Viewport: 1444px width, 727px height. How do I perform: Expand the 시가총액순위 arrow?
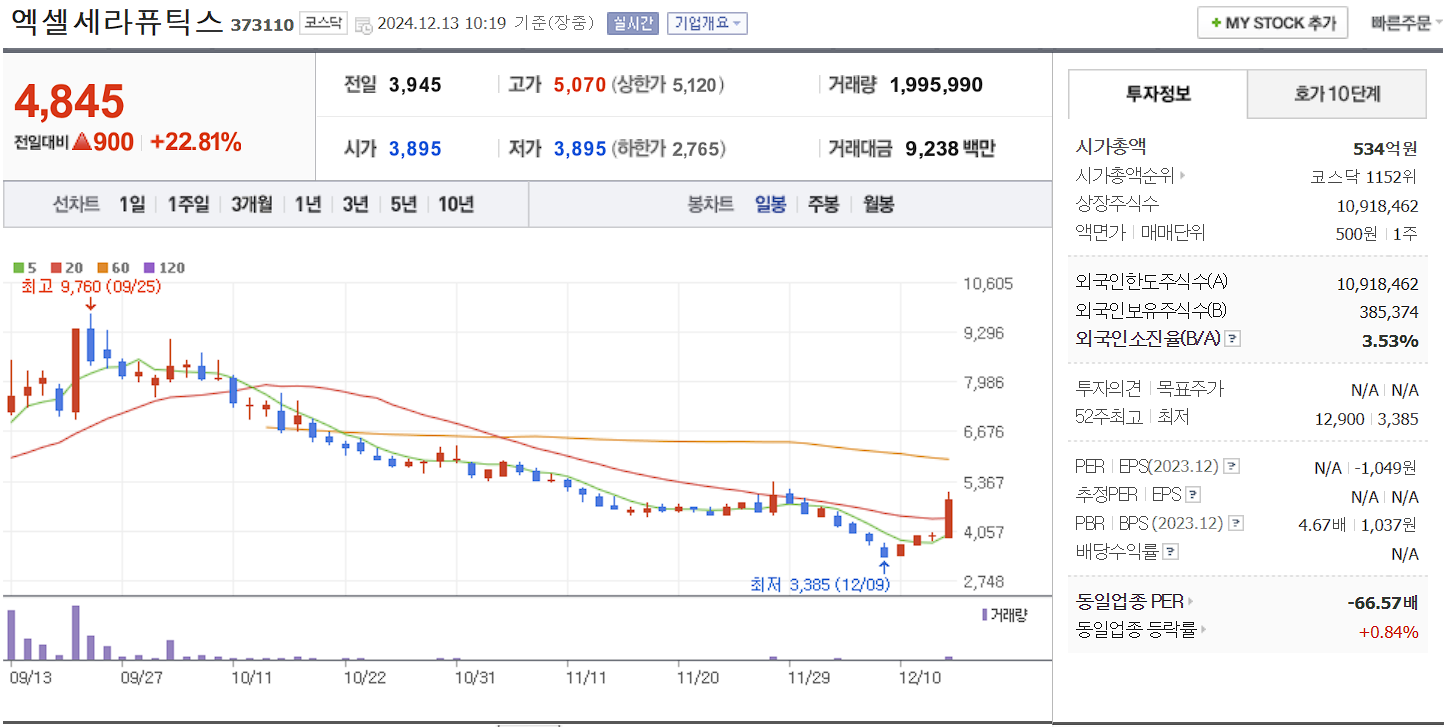point(1182,177)
